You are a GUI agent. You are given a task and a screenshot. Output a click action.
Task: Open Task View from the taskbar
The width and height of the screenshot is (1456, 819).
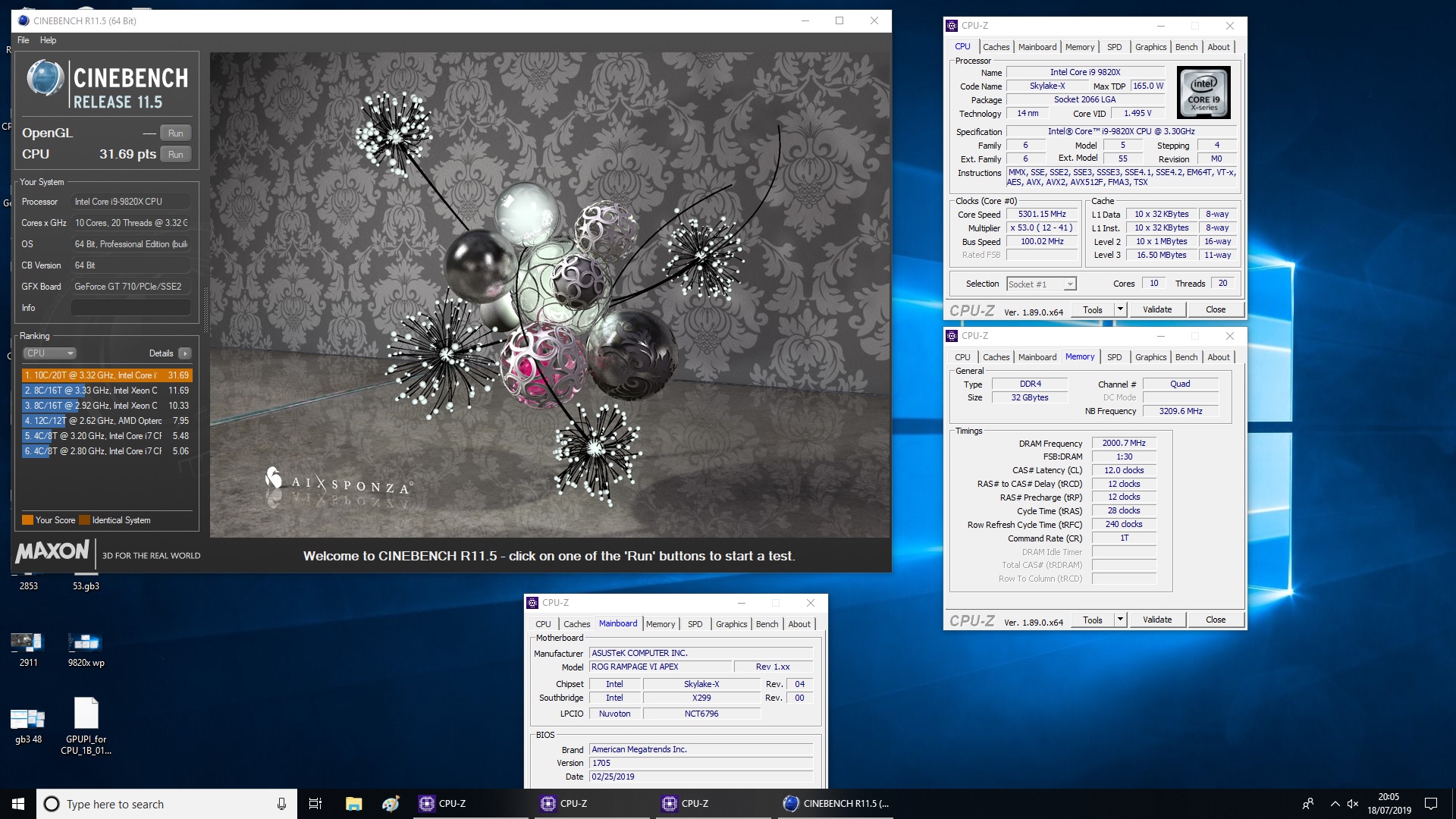[x=315, y=804]
